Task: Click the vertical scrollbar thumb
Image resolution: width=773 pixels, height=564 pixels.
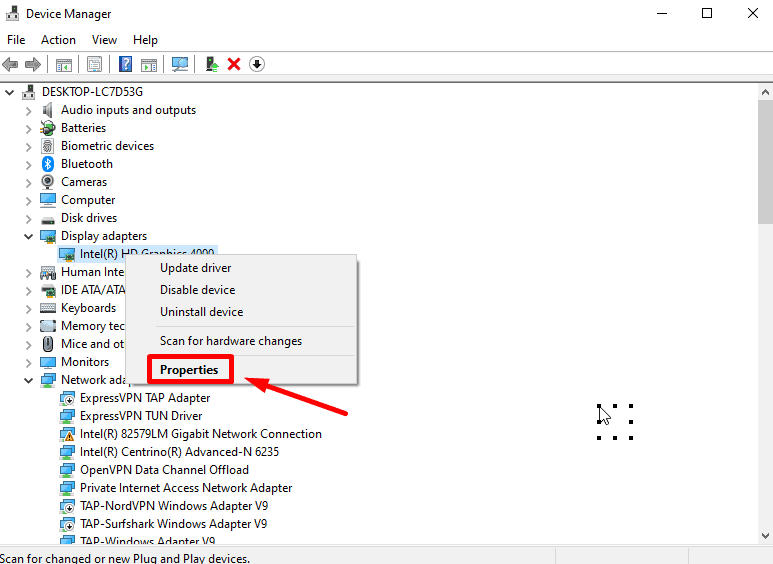Action: point(765,162)
